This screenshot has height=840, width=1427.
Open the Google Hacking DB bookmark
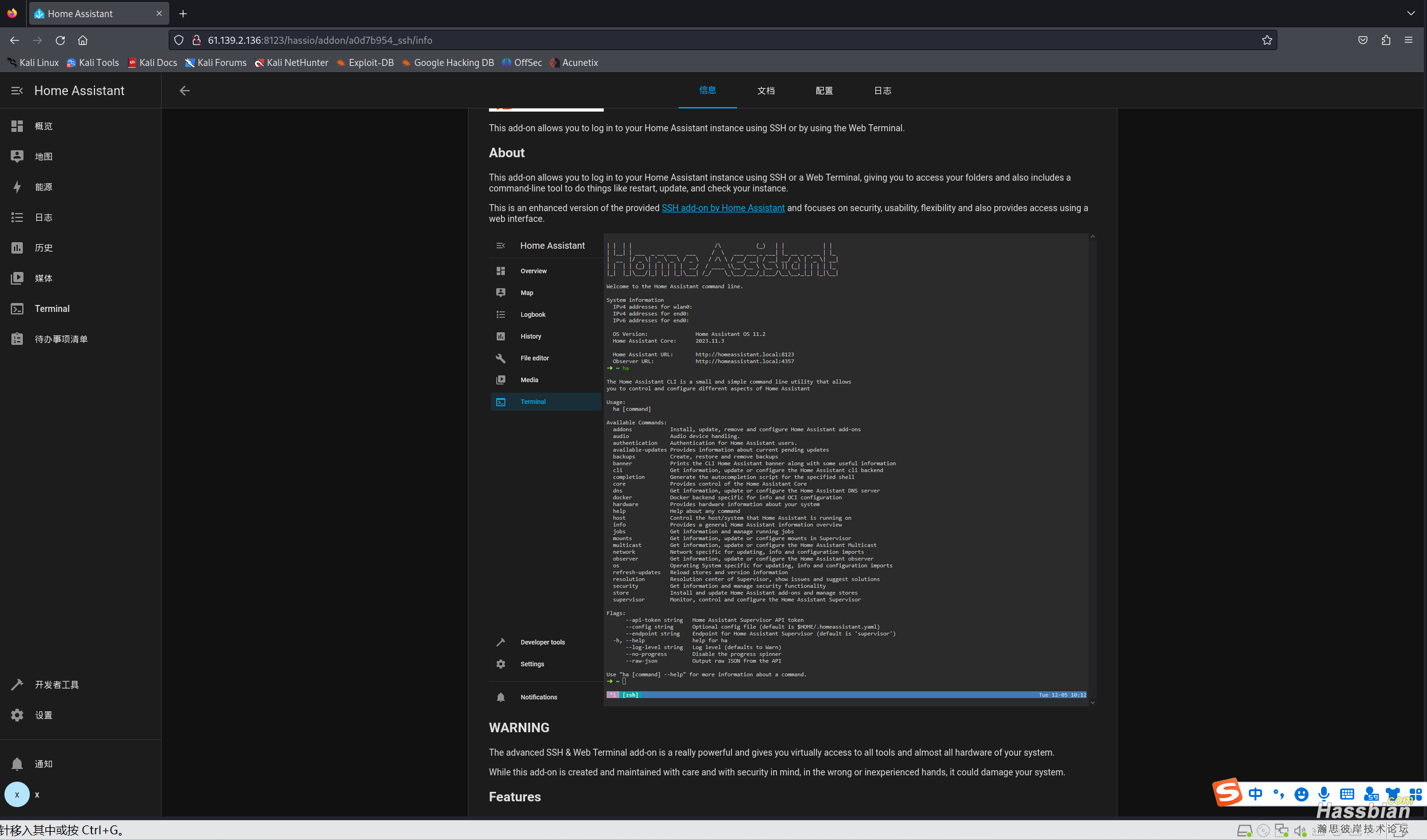448,63
